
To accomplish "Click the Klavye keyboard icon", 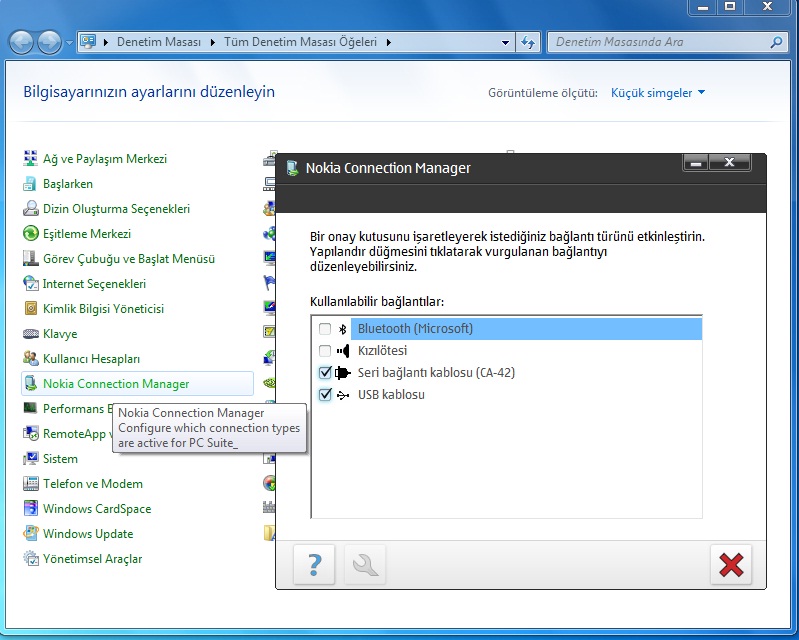I will pos(31,334).
